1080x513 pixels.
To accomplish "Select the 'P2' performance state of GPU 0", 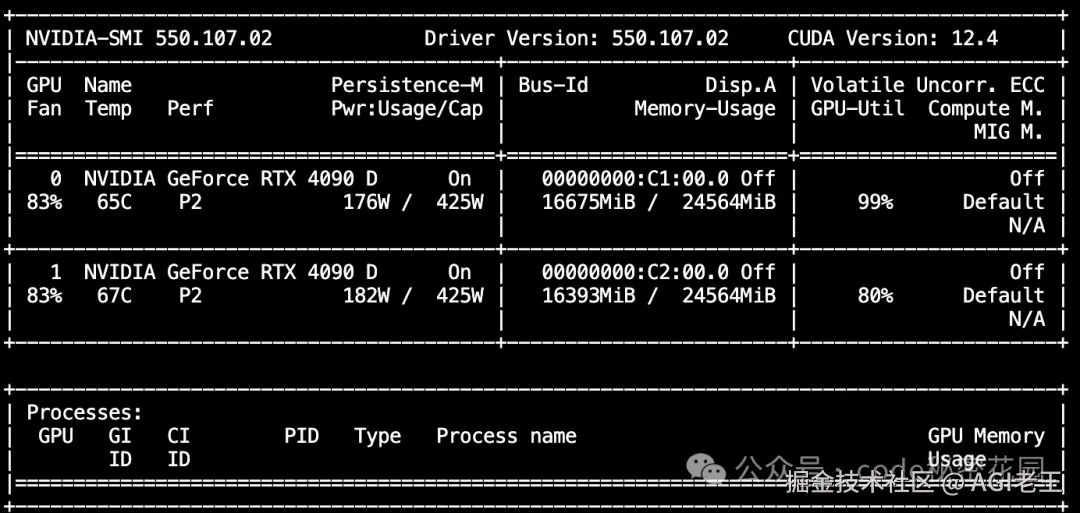I will tap(190, 202).
